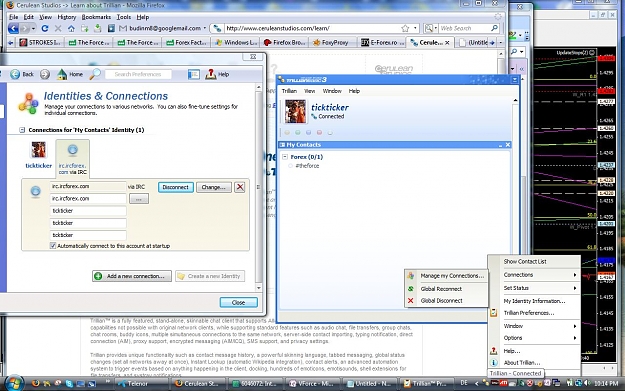The width and height of the screenshot is (625, 391).
Task: Click the Gmail envelope icon in Firefox
Action: coord(123,28)
